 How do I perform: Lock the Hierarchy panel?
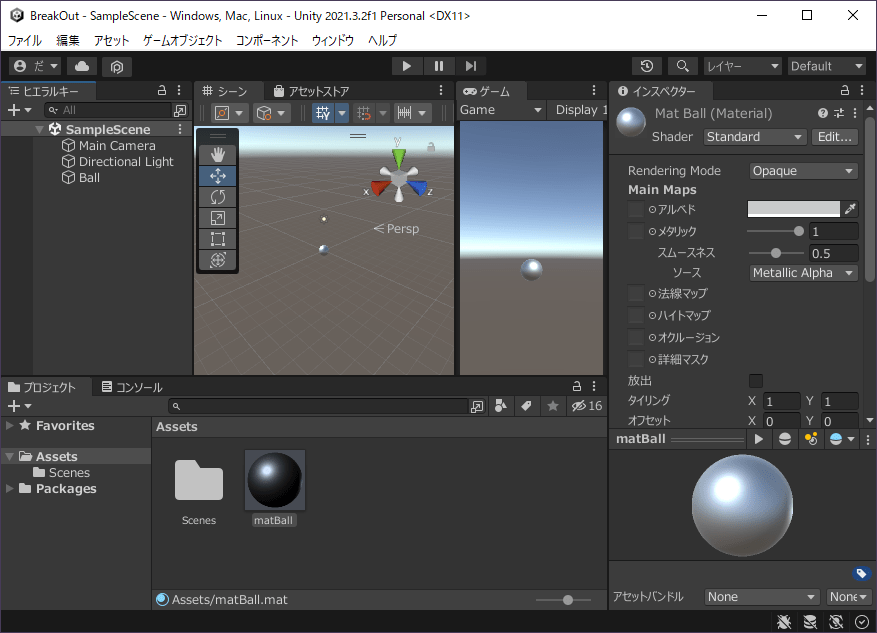click(162, 91)
